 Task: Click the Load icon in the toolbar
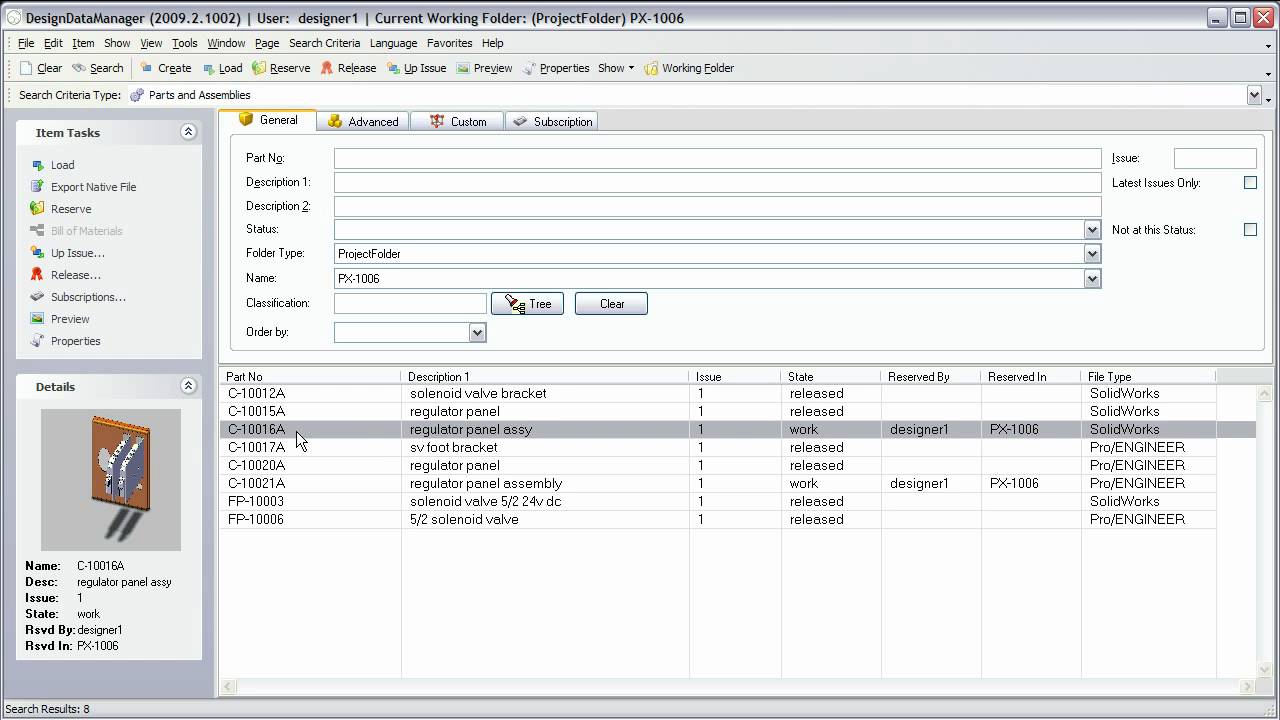[209, 68]
